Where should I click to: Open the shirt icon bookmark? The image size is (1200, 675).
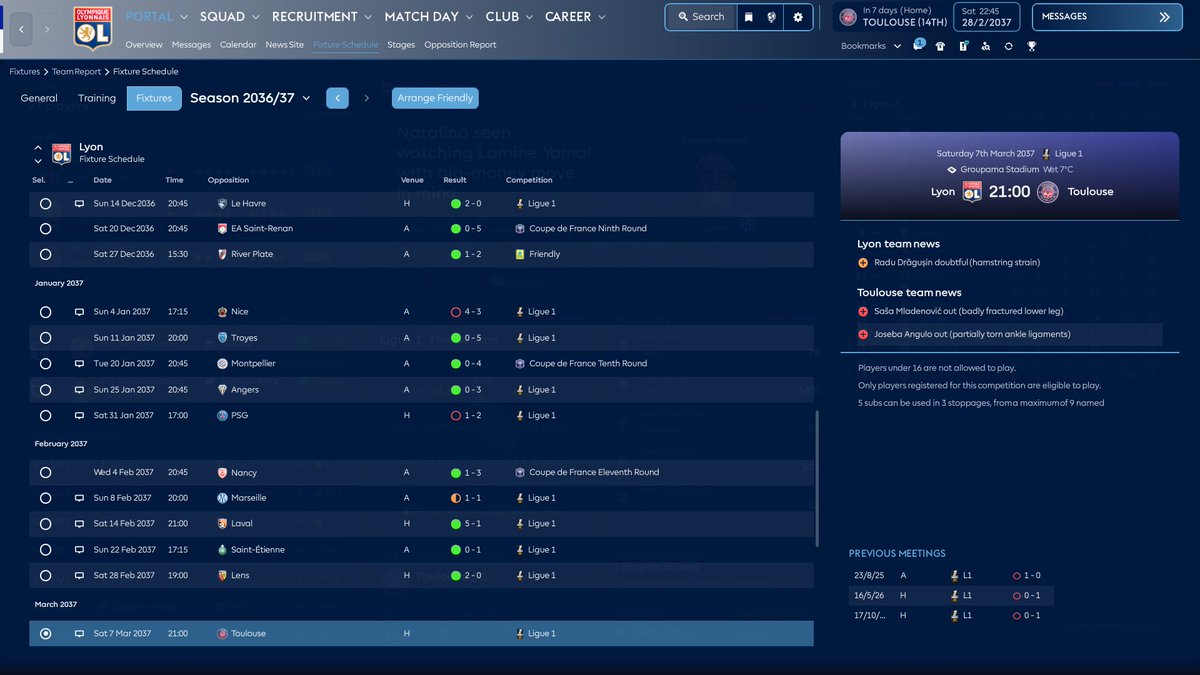click(940, 46)
